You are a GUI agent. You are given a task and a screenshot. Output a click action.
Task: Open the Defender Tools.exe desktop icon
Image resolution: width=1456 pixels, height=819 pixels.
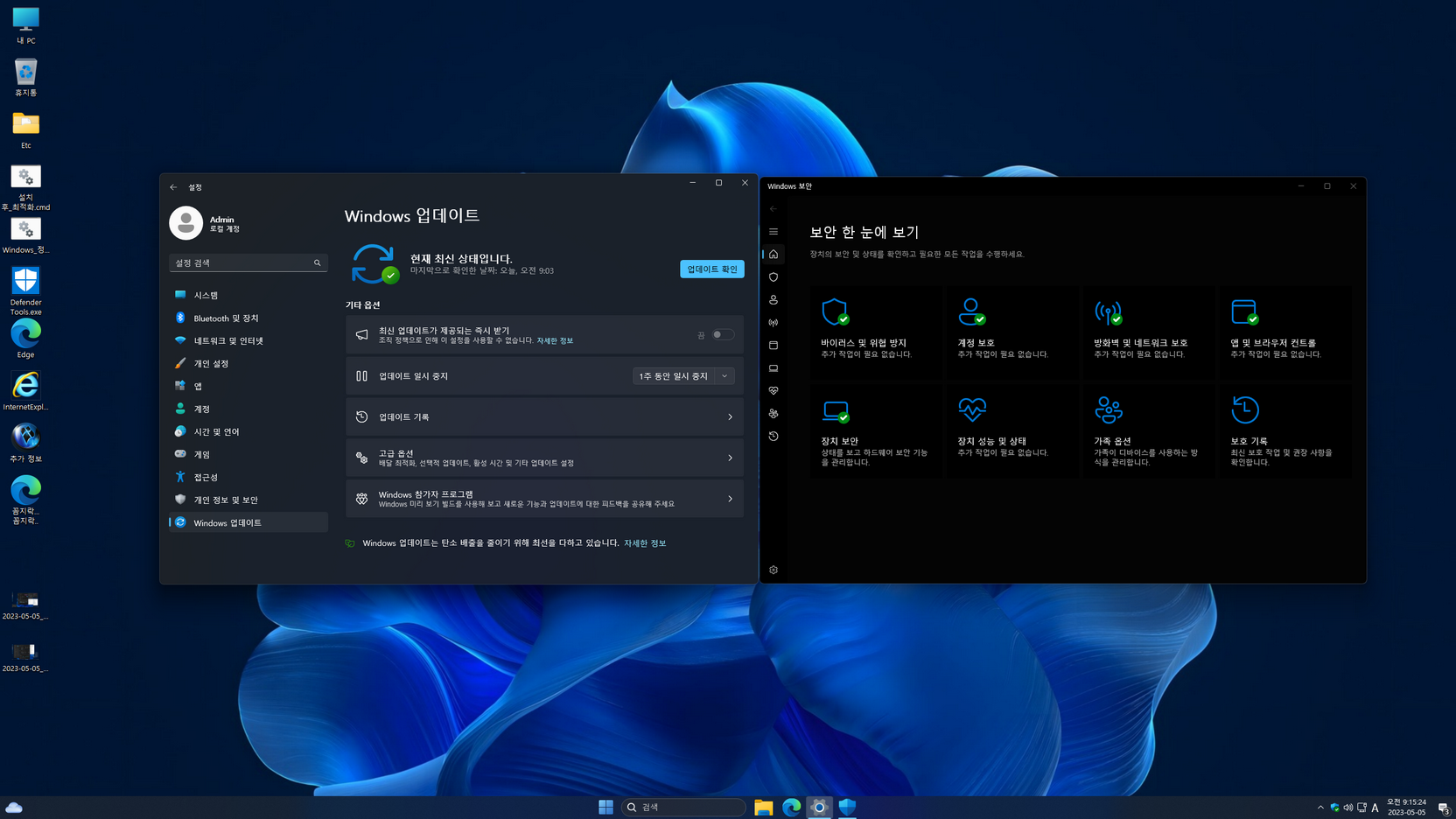25,290
